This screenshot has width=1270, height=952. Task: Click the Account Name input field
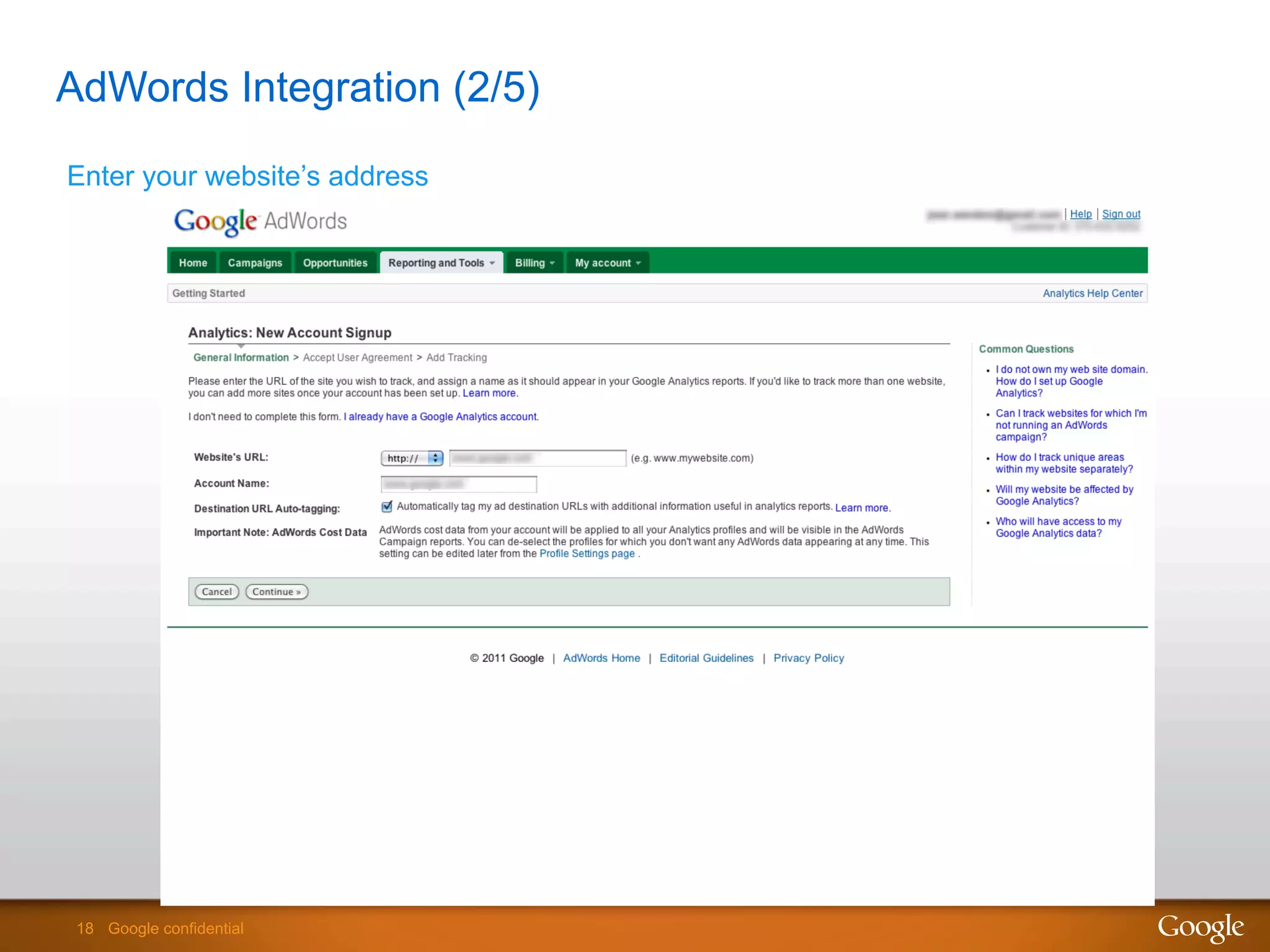(459, 484)
